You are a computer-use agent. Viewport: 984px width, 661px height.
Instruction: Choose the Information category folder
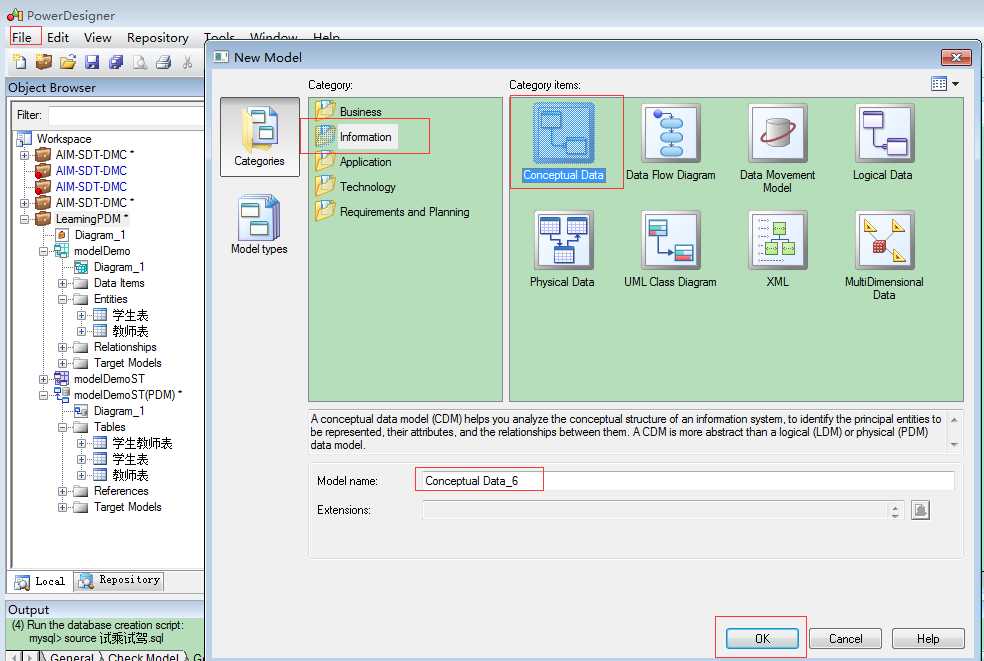355,136
